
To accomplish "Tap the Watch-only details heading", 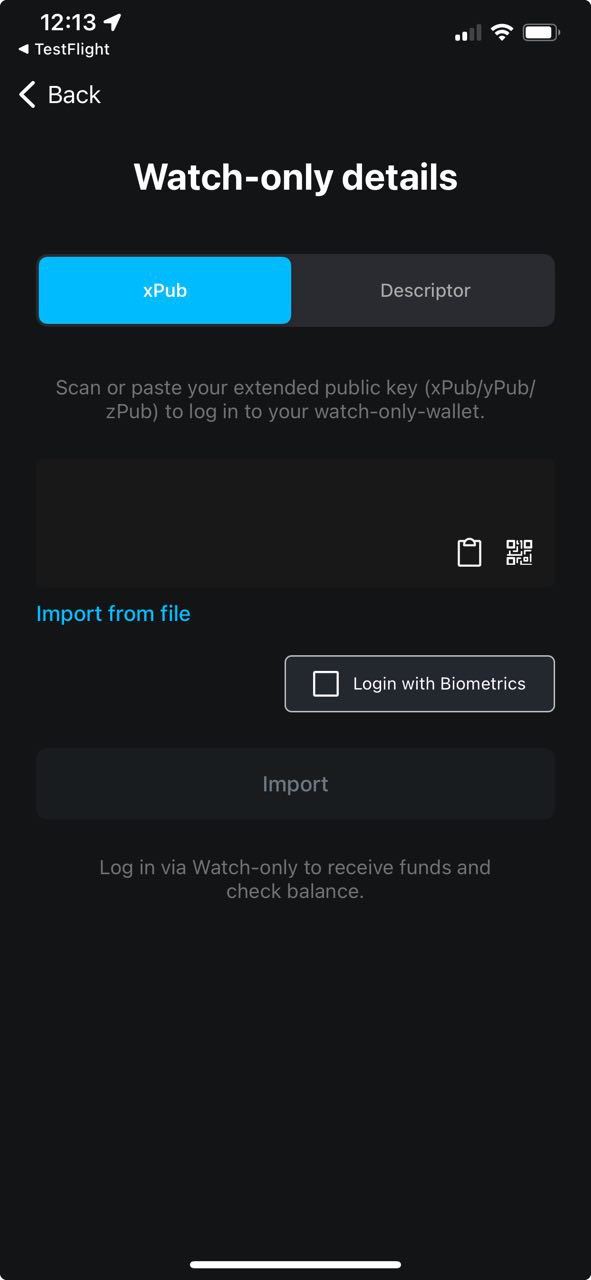I will click(295, 177).
